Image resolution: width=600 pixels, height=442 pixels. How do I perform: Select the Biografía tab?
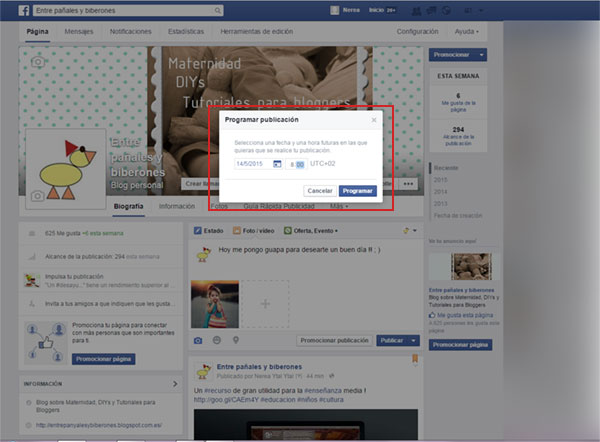point(129,206)
